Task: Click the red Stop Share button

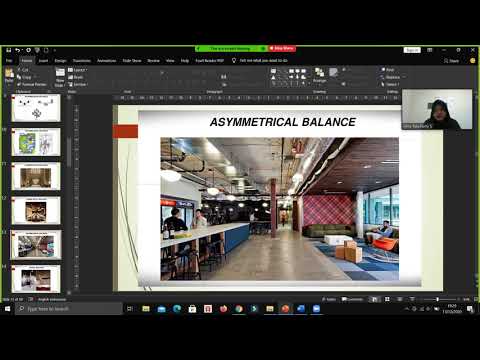Action: (282, 49)
